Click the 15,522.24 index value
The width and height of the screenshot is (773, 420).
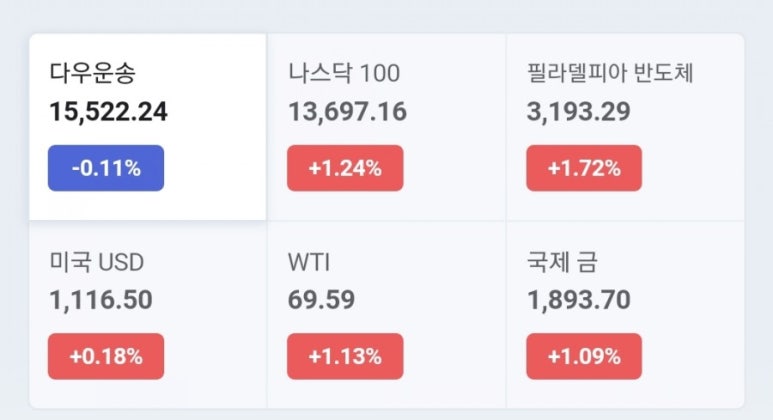(108, 112)
